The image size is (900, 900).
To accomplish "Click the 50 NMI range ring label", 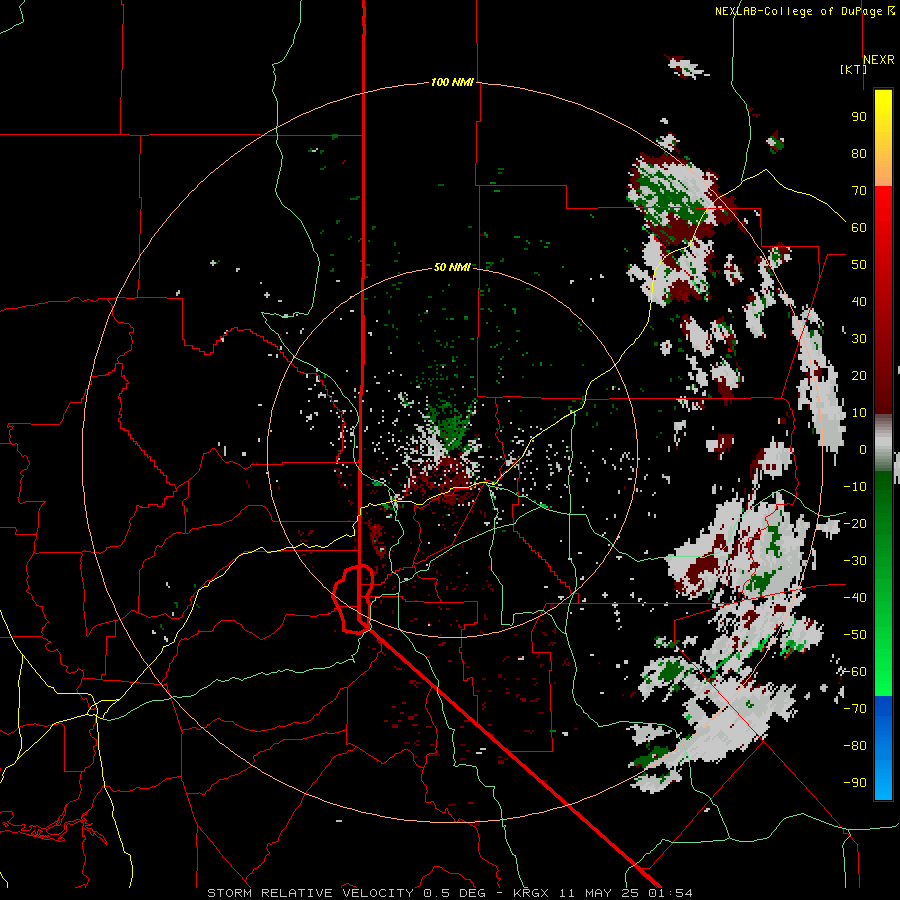I will coord(452,267).
